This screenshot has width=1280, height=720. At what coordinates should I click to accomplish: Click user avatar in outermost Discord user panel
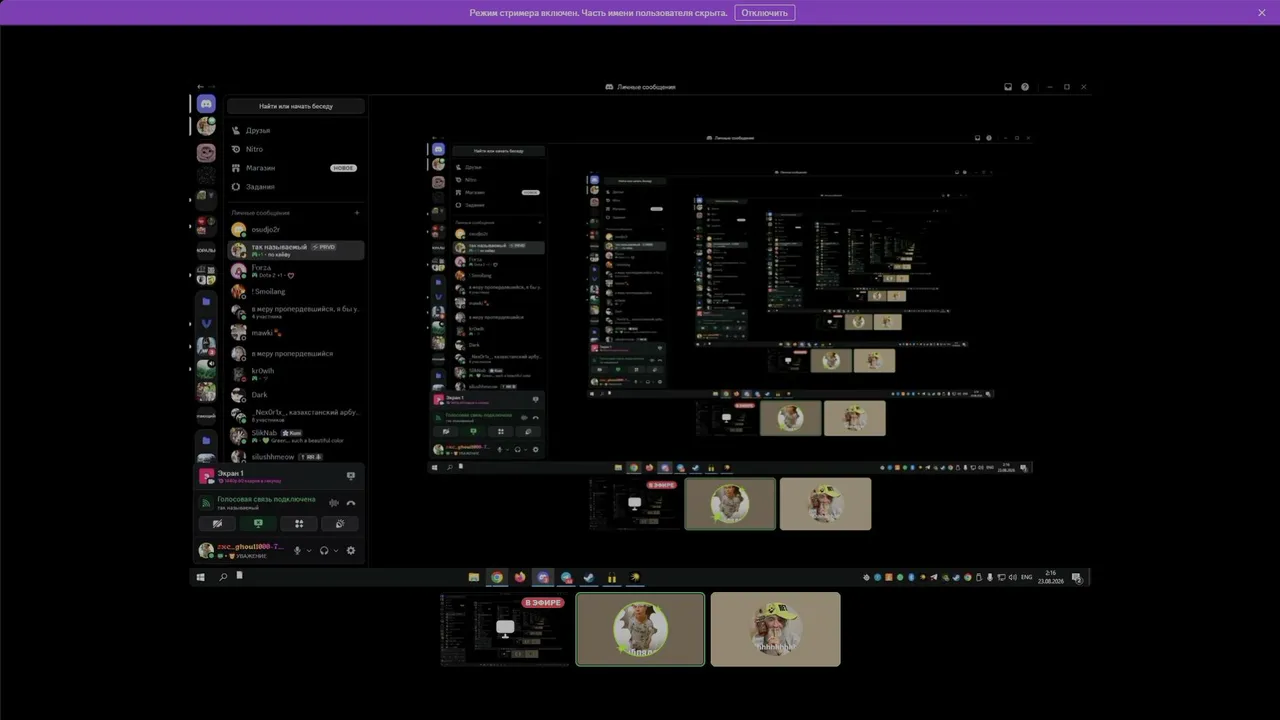(206, 550)
